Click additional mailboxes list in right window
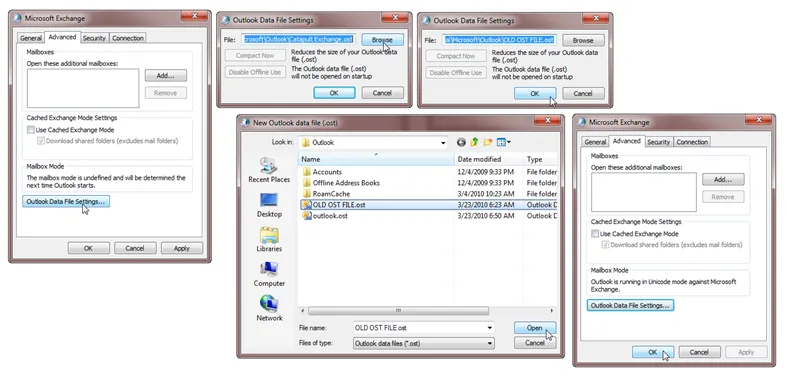This screenshot has height=377, width=787. [643, 192]
